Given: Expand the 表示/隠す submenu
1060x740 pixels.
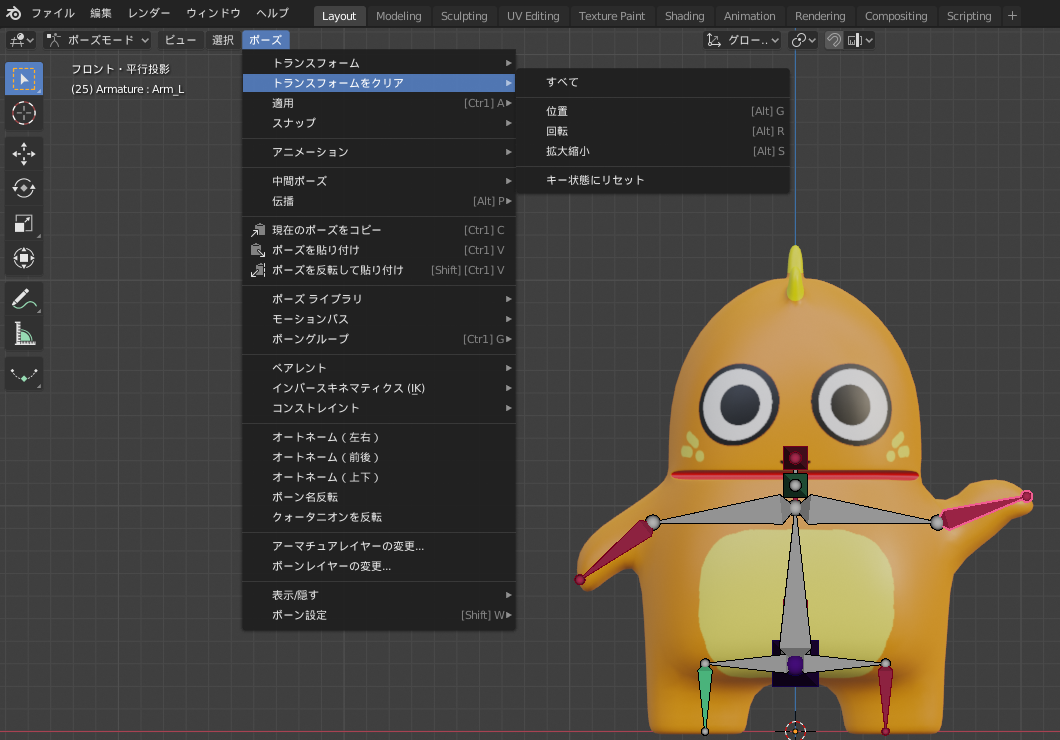Looking at the screenshot, I should (379, 595).
